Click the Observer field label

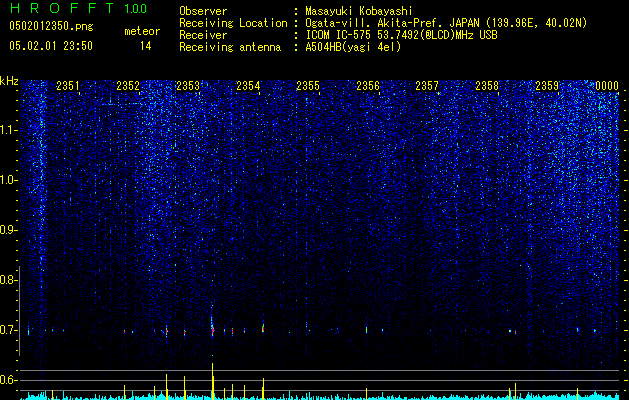(203, 11)
